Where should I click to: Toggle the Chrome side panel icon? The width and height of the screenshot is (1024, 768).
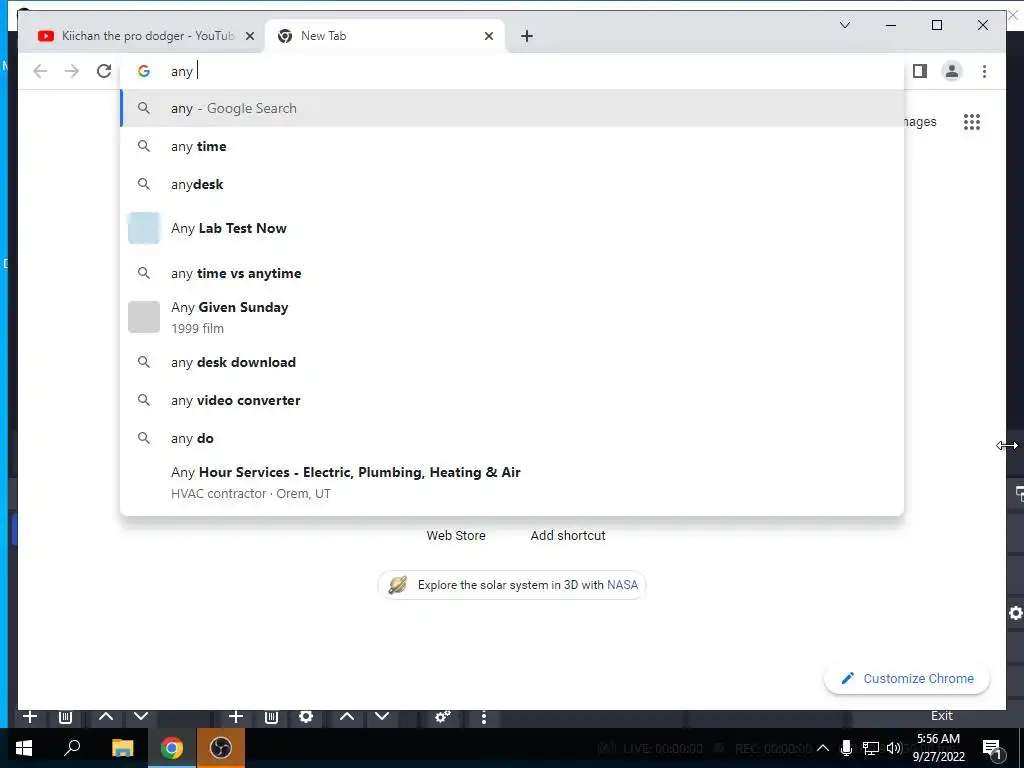point(920,71)
